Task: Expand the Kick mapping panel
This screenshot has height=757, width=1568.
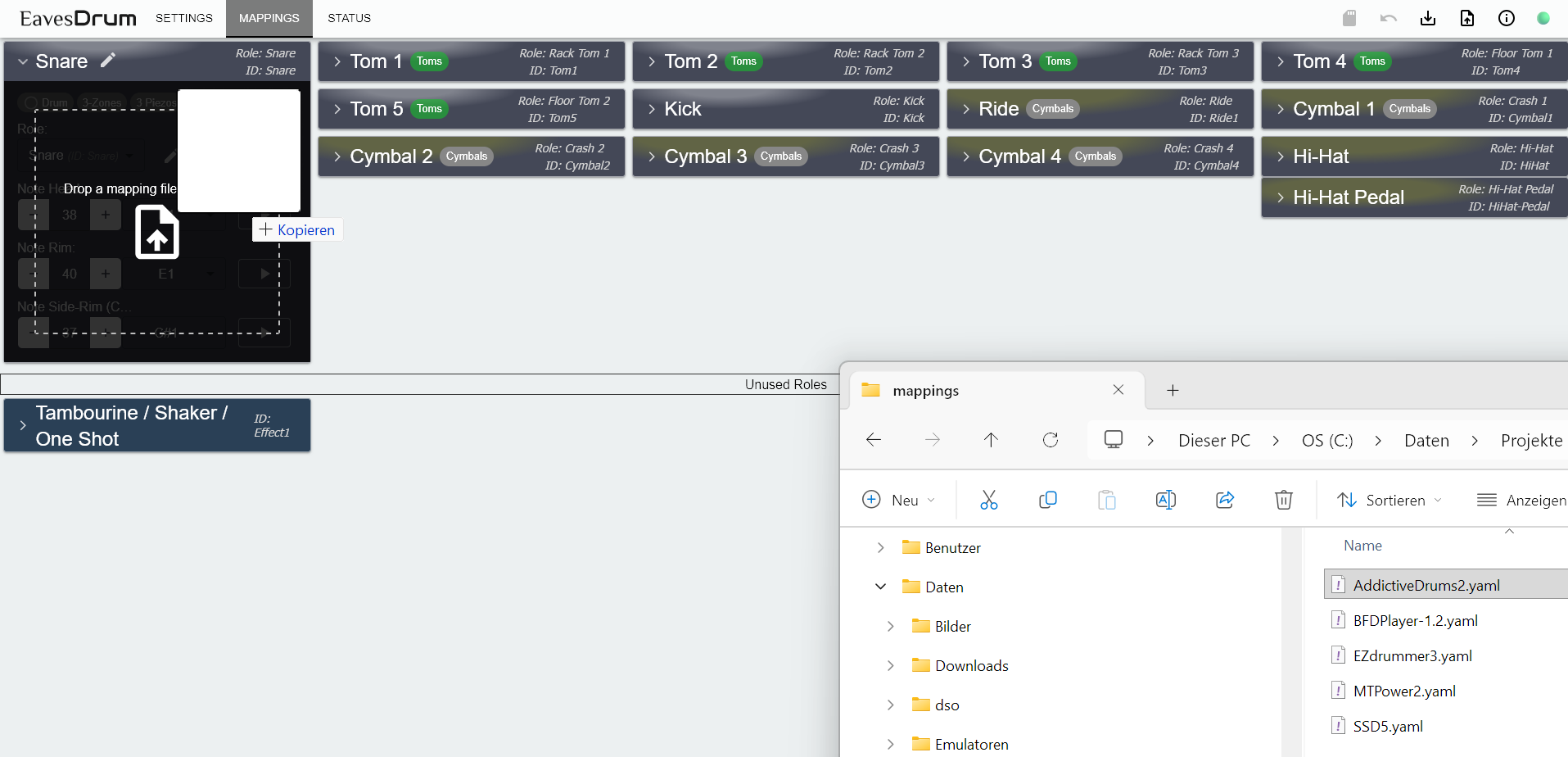Action: 652,109
